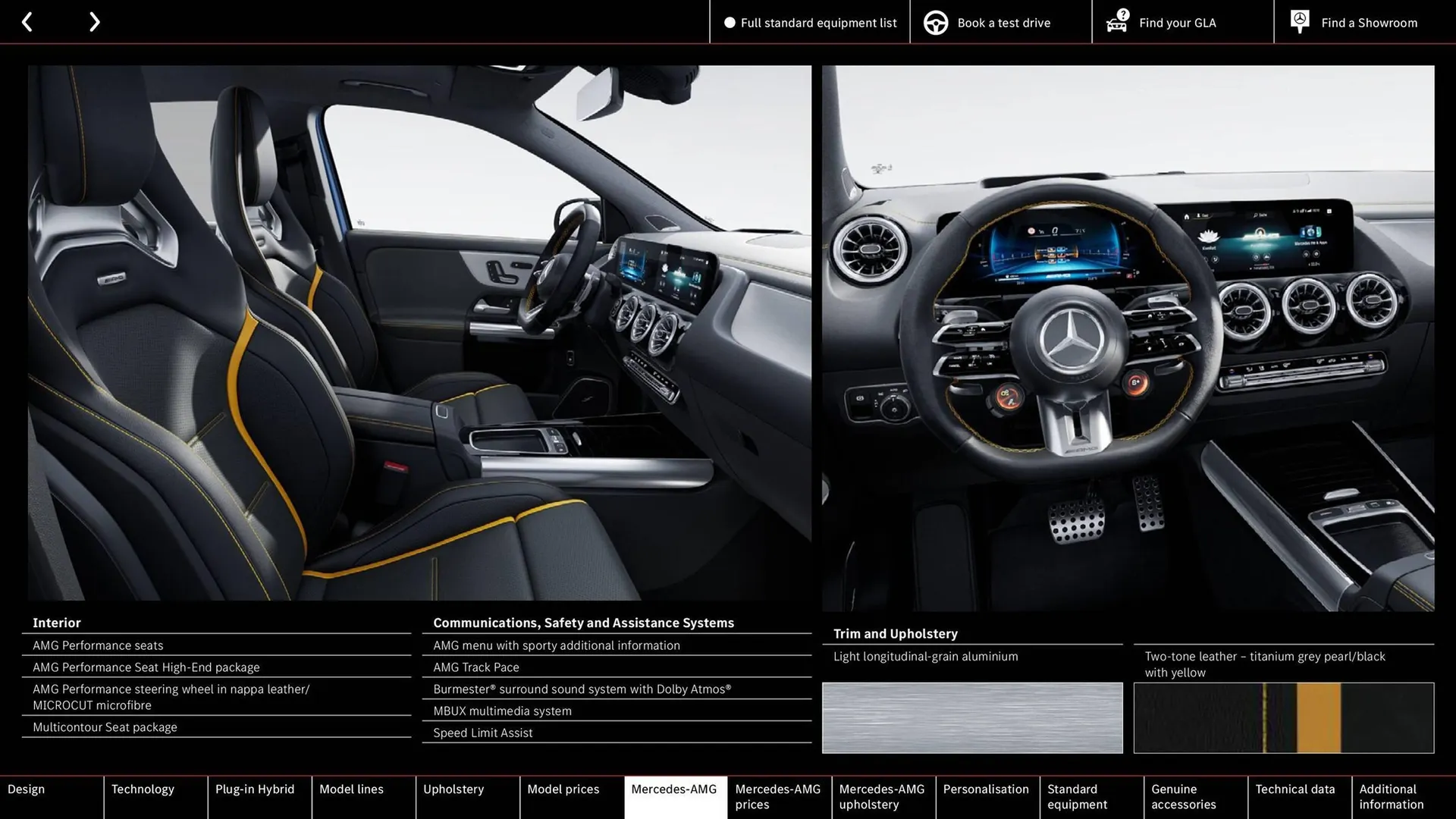Open the Mercedes-AMG prices tab
Viewport: 1456px width, 819px height.
click(777, 796)
